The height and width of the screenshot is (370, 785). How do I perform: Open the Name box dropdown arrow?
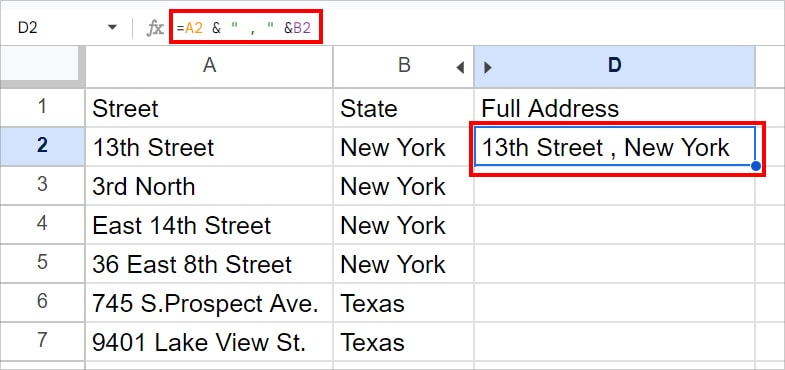(x=112, y=28)
